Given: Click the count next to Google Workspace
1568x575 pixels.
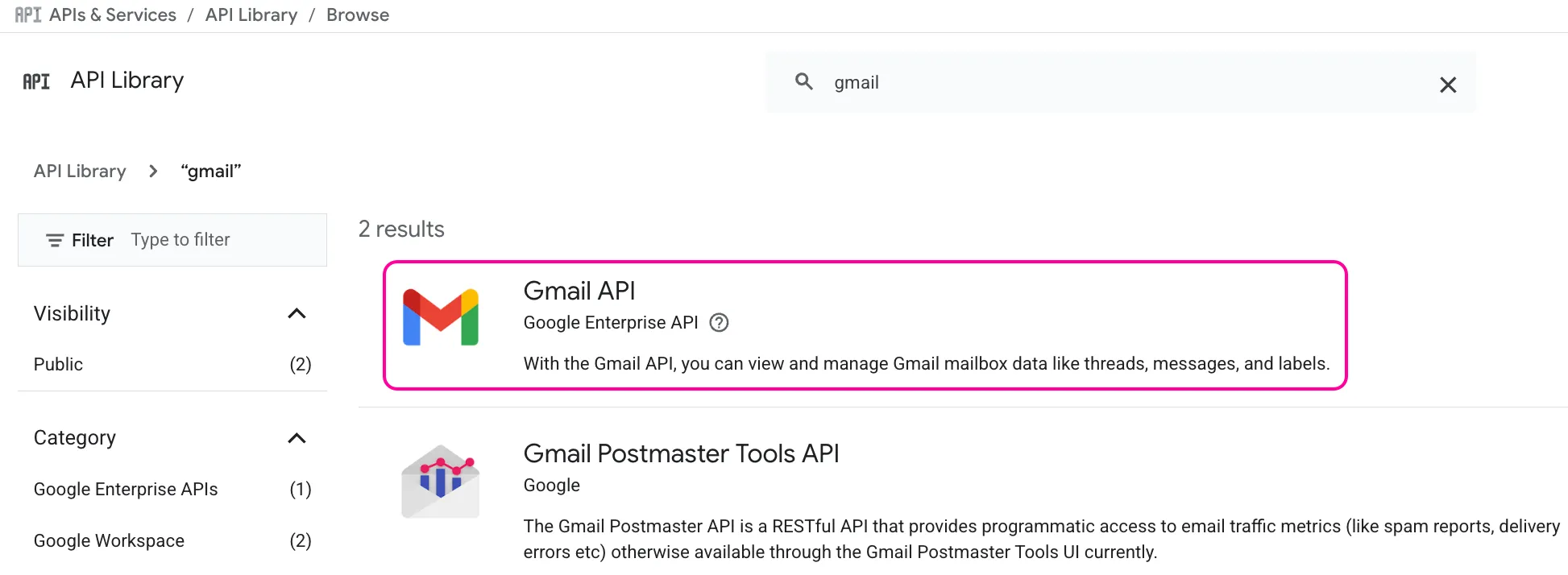Looking at the screenshot, I should [301, 540].
